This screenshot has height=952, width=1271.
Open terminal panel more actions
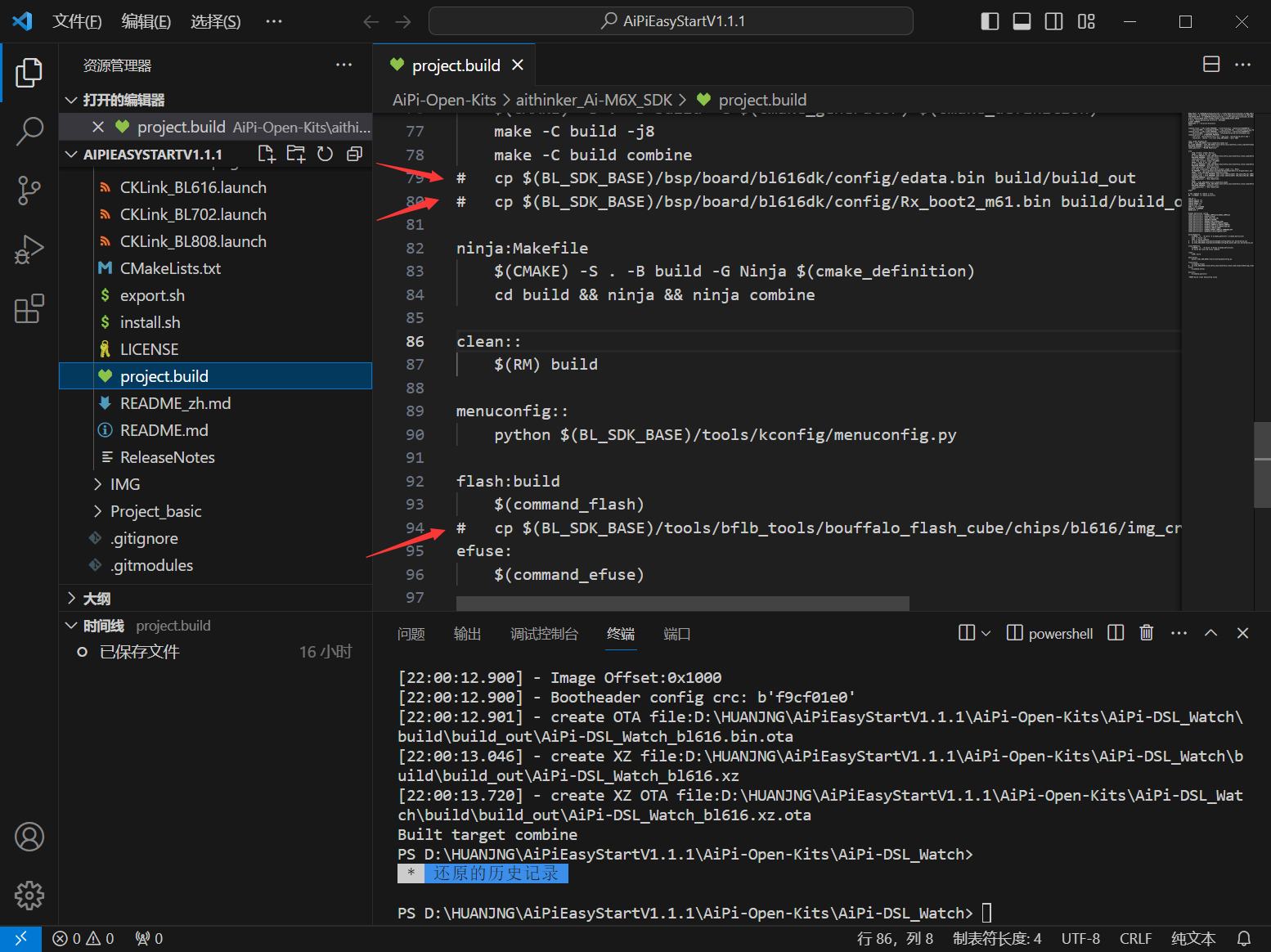[1179, 633]
